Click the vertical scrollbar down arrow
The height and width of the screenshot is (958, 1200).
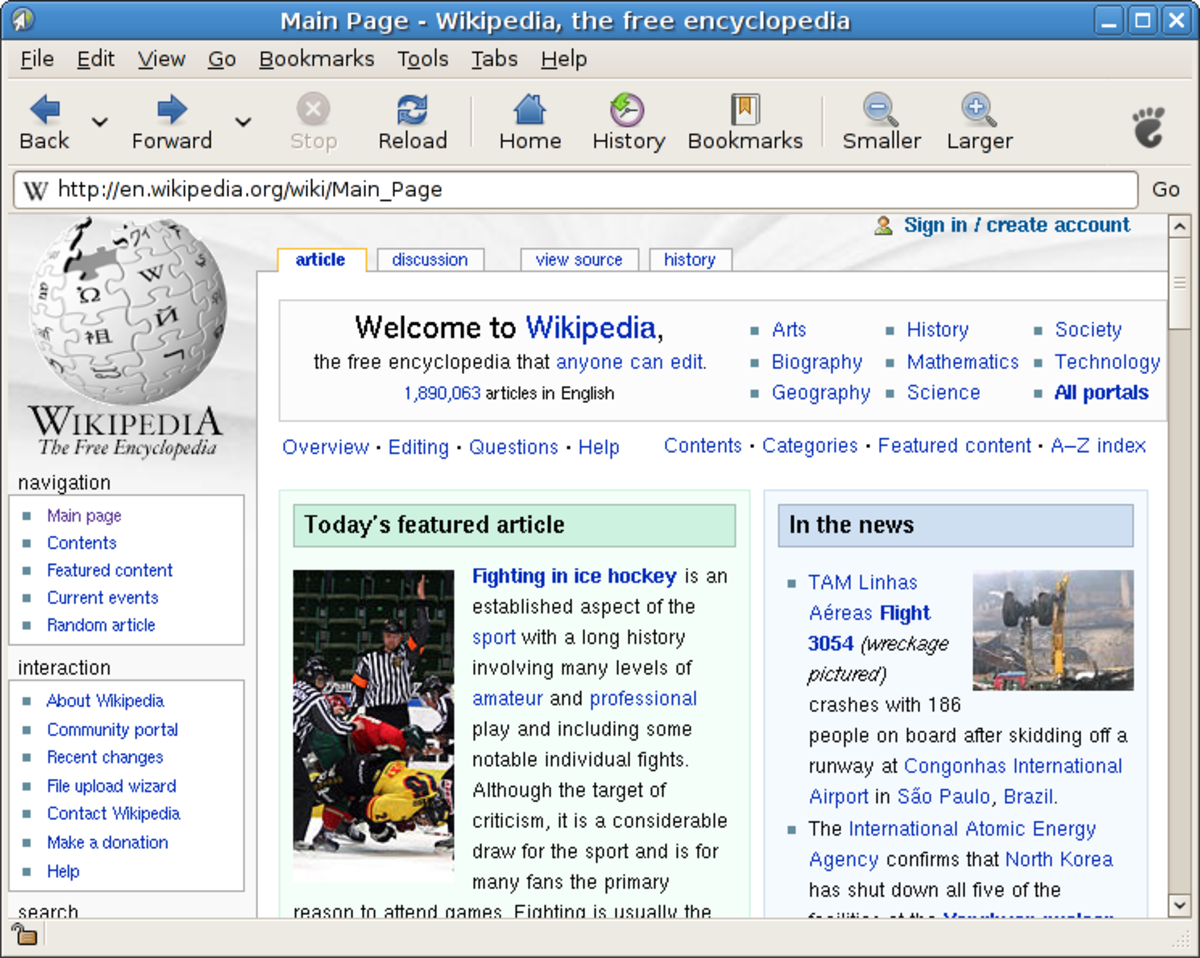point(1180,905)
